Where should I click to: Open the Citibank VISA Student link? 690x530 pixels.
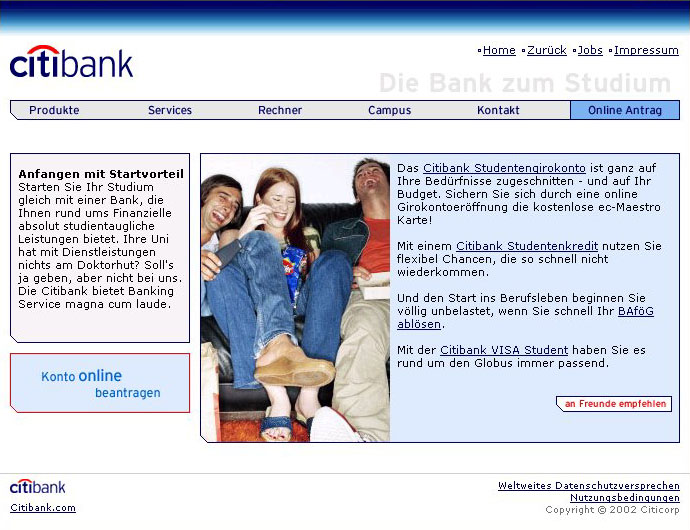click(504, 350)
